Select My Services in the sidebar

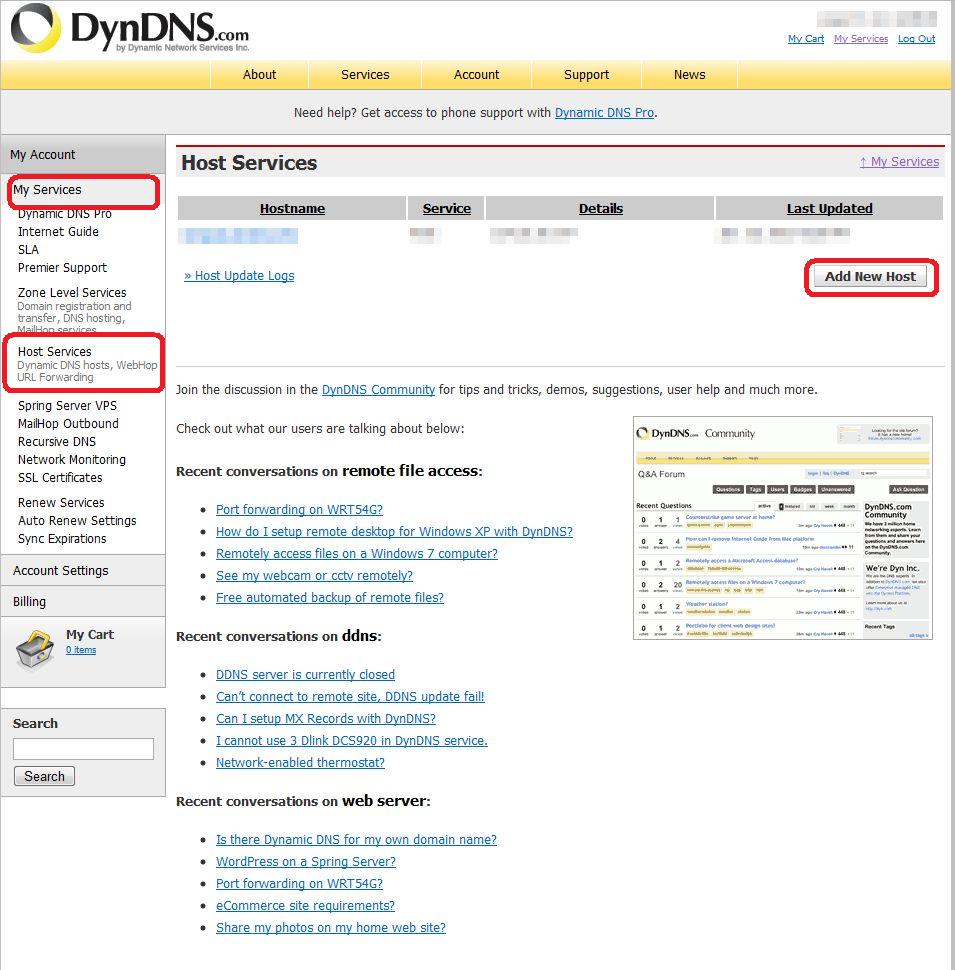48,190
